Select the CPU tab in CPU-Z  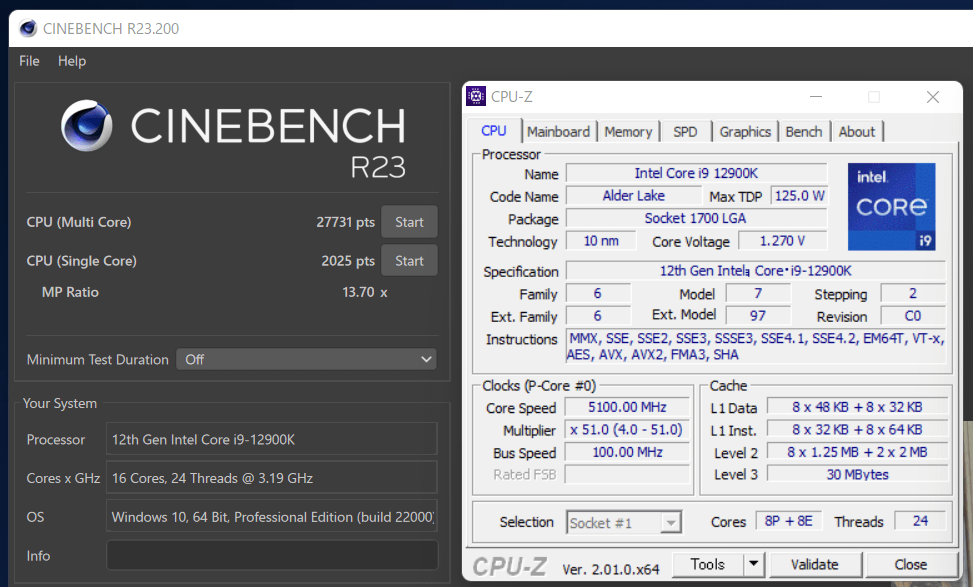494,131
